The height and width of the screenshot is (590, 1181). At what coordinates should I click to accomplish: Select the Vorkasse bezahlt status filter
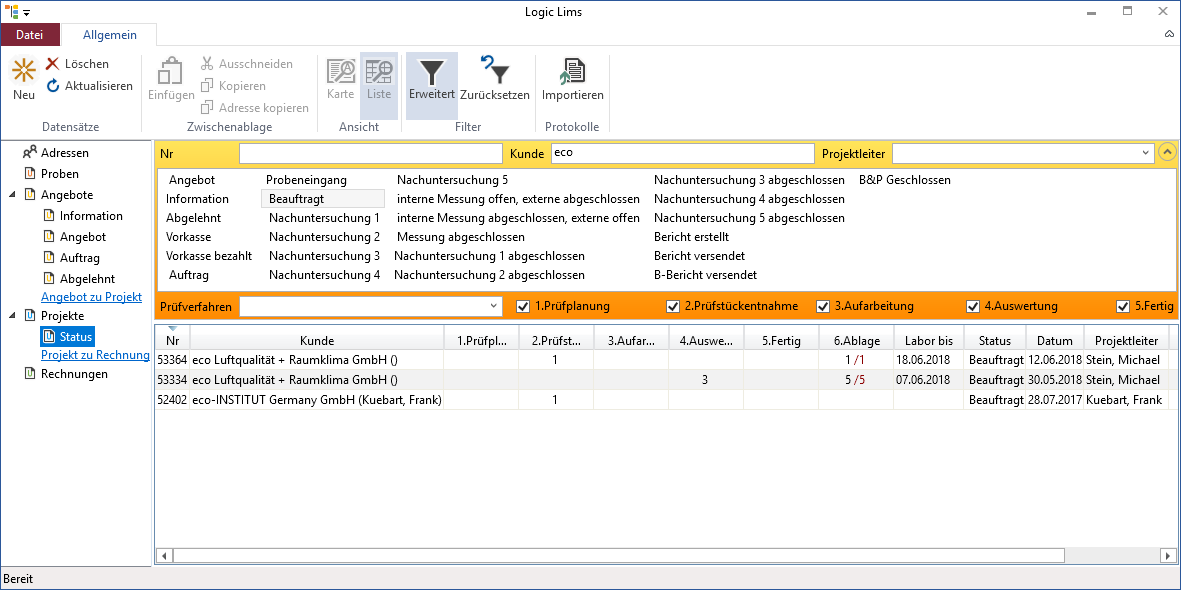[x=209, y=256]
